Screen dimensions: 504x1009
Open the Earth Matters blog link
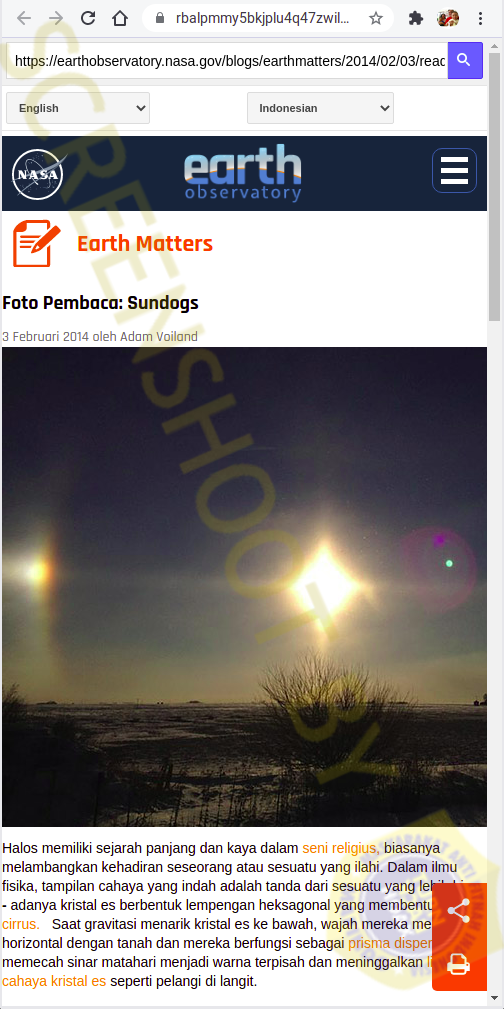145,244
